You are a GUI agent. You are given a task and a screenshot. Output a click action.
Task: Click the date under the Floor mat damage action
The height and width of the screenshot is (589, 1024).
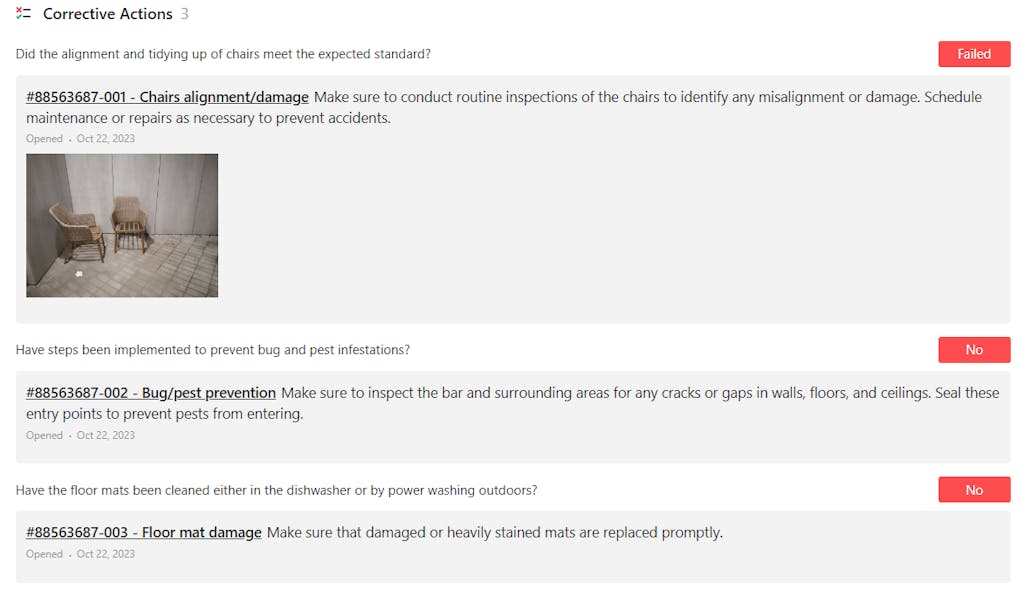coord(106,554)
